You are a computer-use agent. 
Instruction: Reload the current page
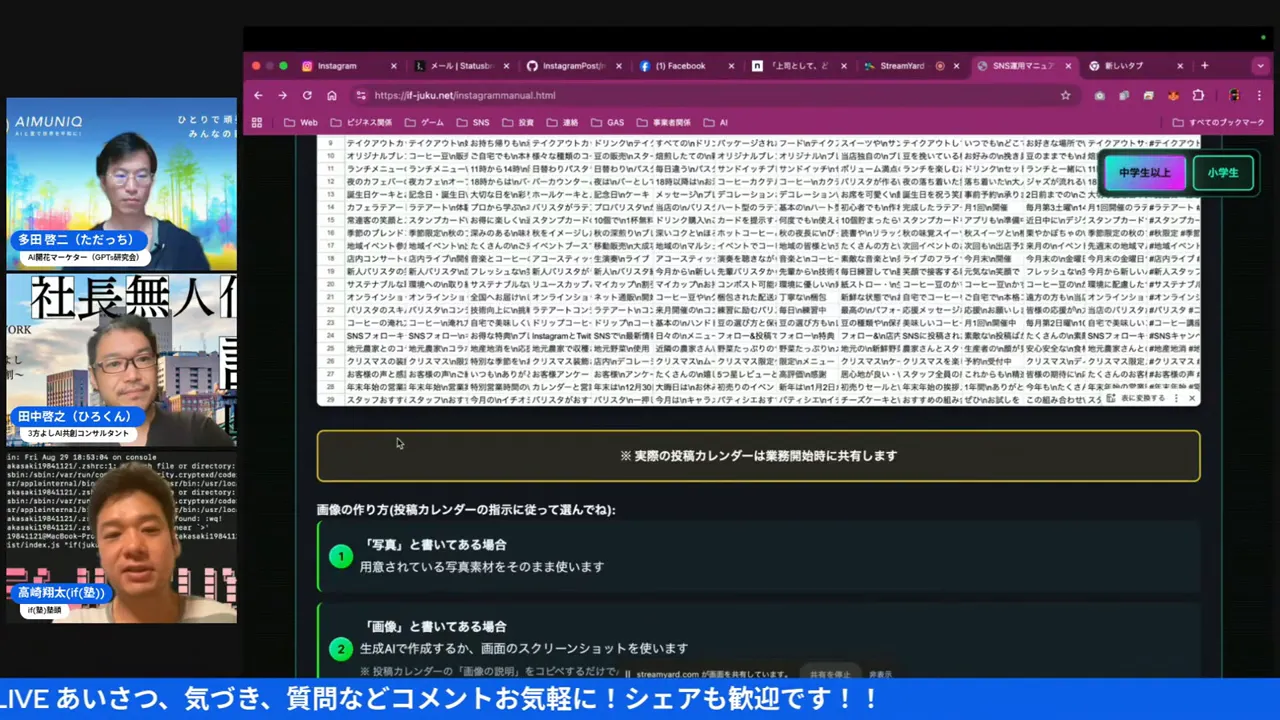click(x=307, y=95)
